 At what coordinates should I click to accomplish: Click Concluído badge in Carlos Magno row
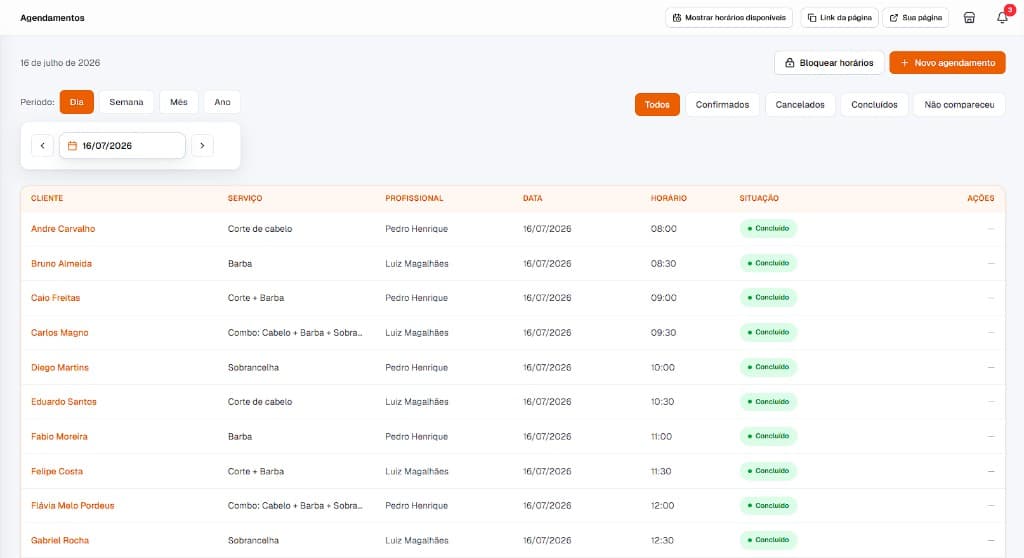point(768,333)
